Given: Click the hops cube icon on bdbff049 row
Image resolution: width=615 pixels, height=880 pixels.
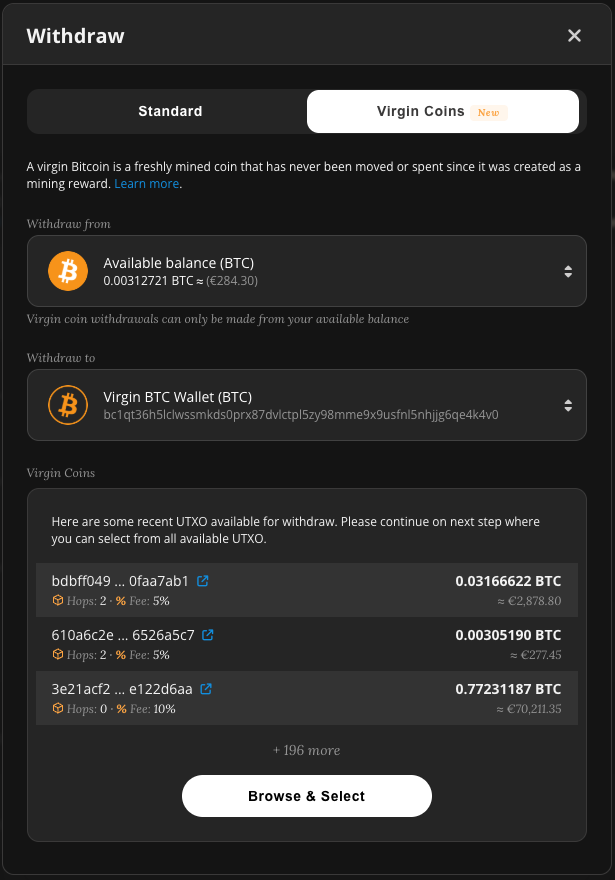Looking at the screenshot, I should [x=57, y=601].
